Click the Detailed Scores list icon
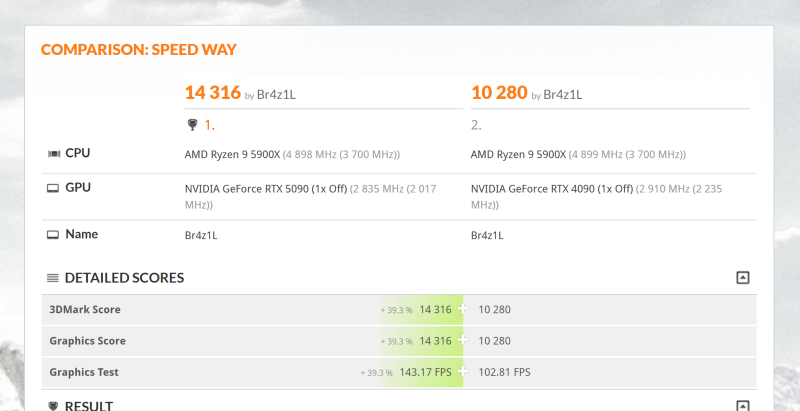This screenshot has height=411, width=800. click(x=53, y=278)
